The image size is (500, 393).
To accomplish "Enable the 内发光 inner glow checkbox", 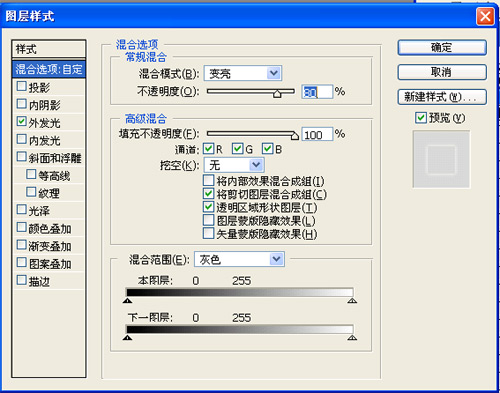I will coord(22,139).
